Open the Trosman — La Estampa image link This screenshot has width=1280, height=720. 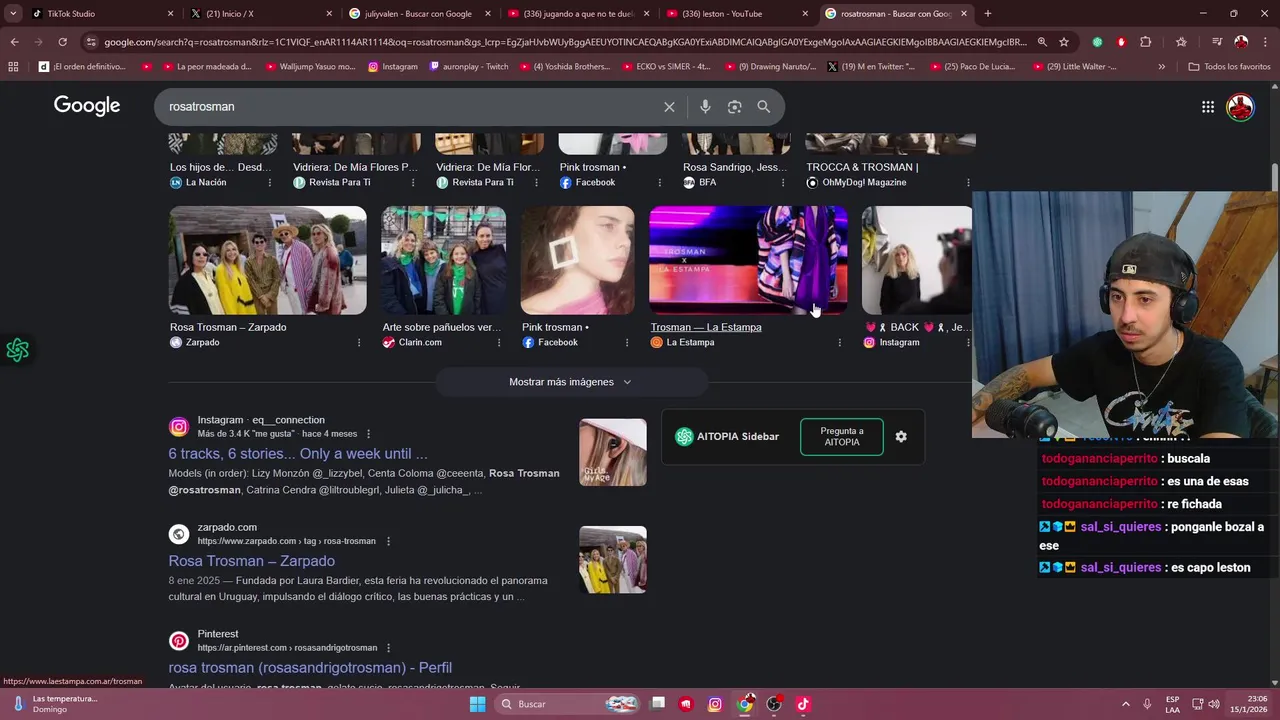coord(706,327)
